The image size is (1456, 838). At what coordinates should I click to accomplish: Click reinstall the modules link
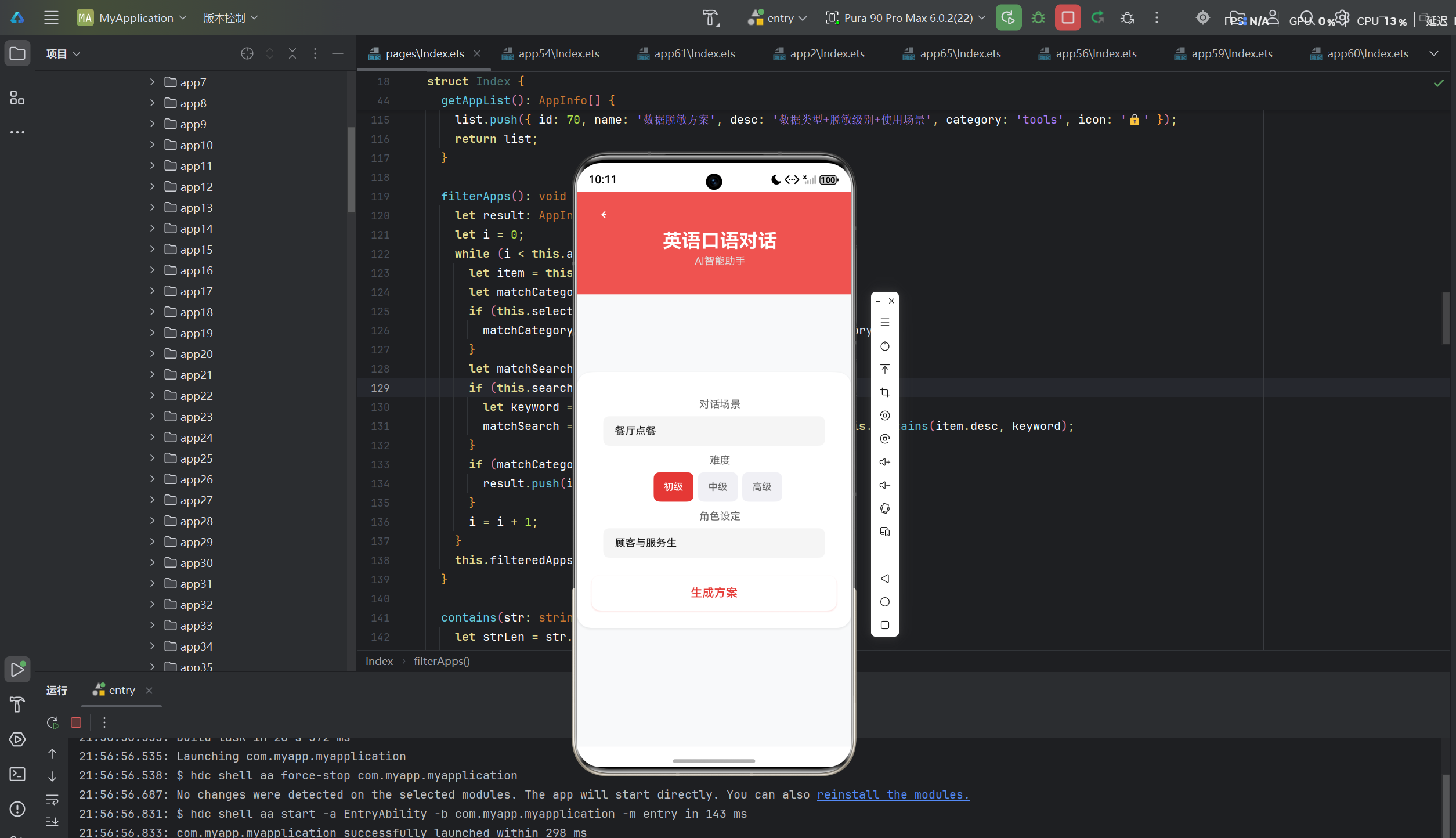tap(893, 794)
